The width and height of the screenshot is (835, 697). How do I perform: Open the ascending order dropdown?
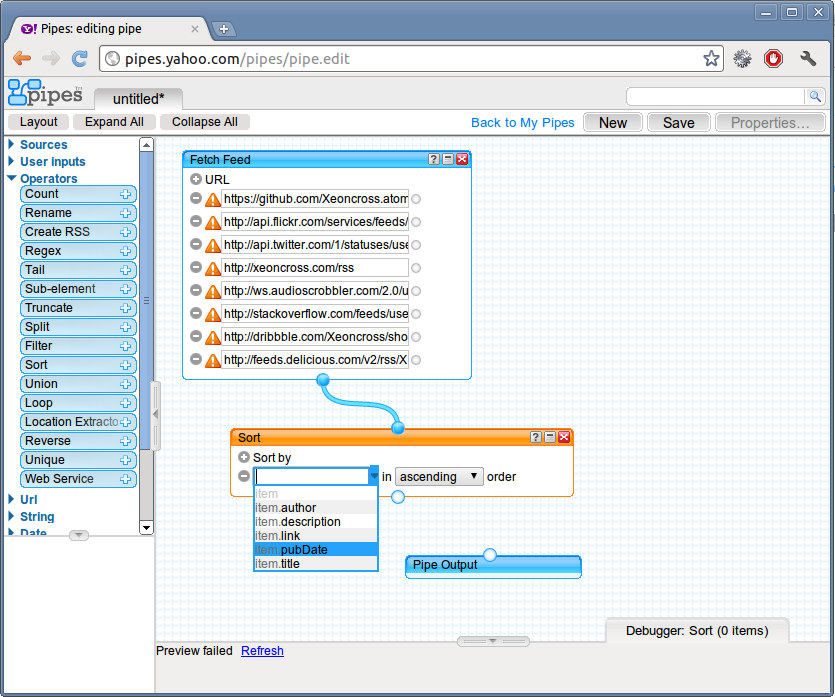[439, 477]
